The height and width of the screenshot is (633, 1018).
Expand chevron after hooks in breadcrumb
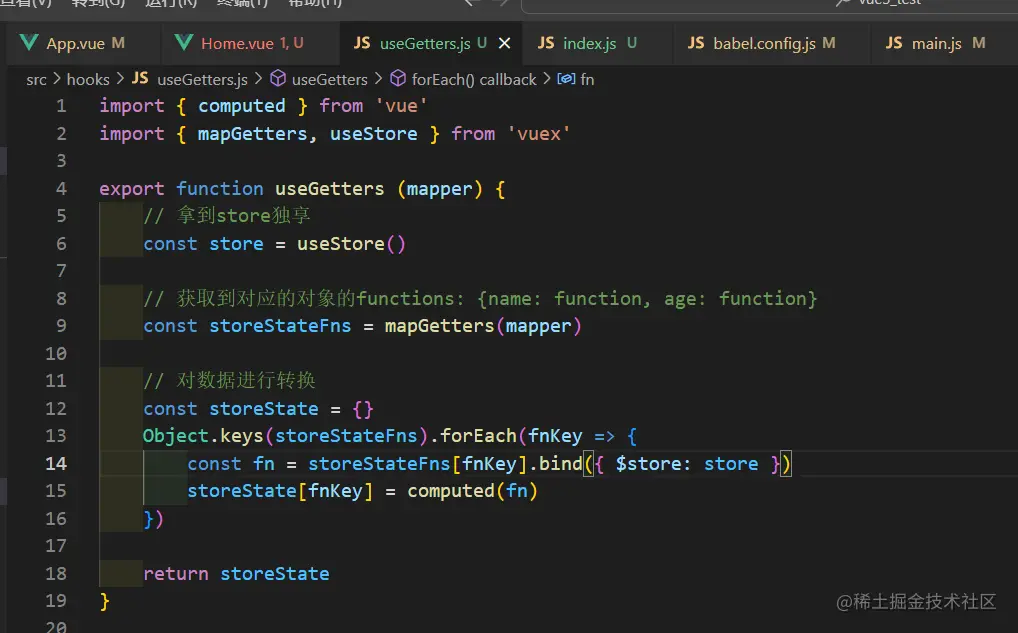tap(120, 79)
